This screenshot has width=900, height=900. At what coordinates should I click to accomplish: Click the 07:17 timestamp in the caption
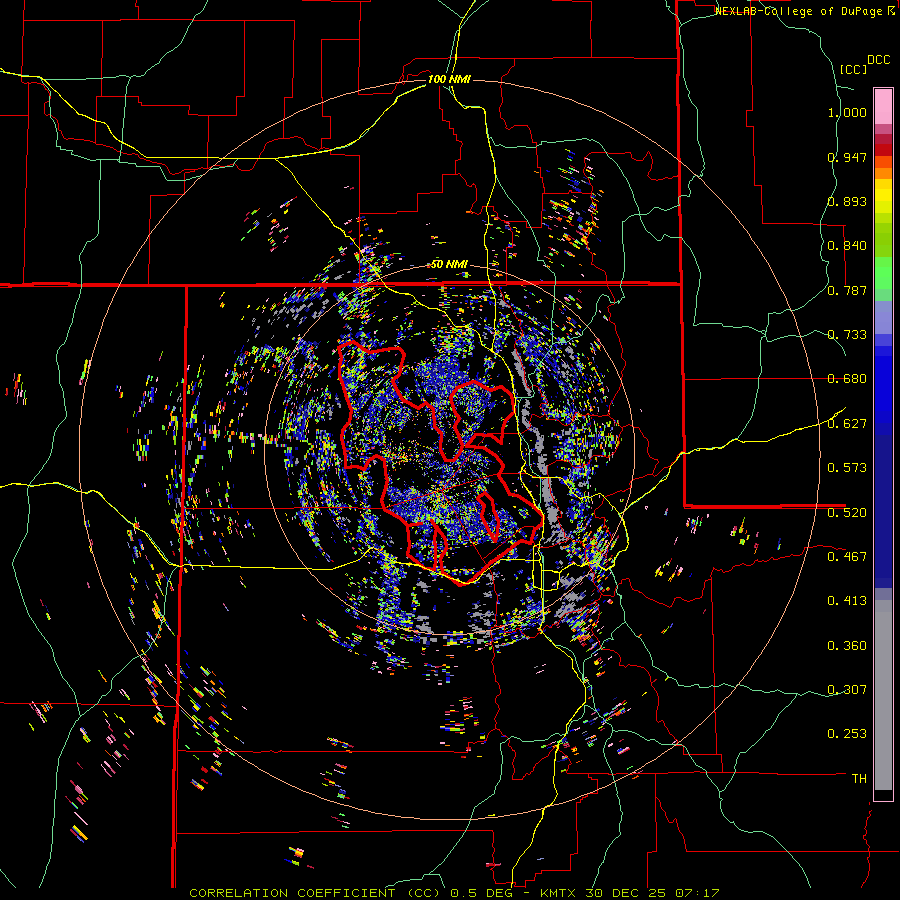tap(697, 893)
